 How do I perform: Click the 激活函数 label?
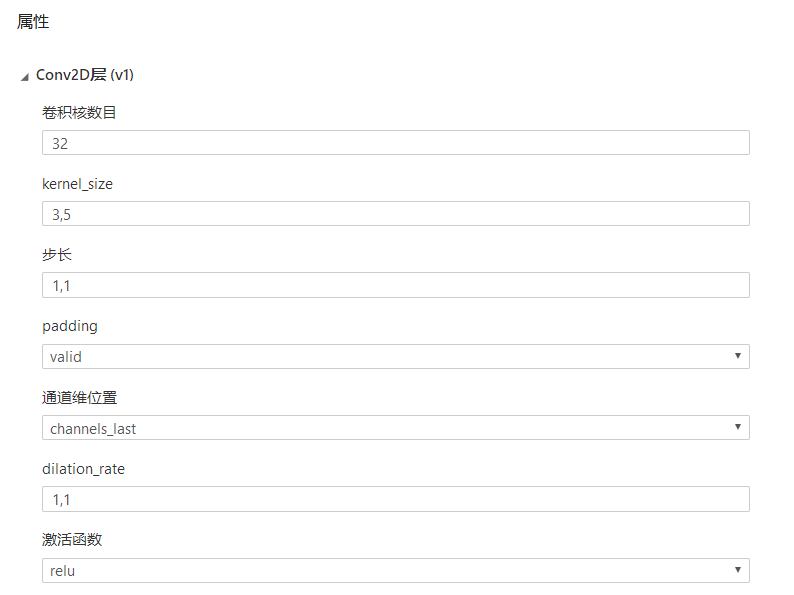click(72, 540)
